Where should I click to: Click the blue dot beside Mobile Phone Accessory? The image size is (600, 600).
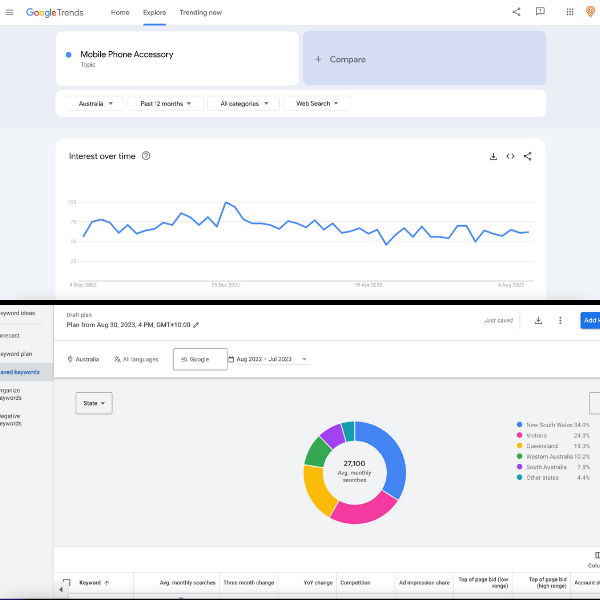click(68, 55)
